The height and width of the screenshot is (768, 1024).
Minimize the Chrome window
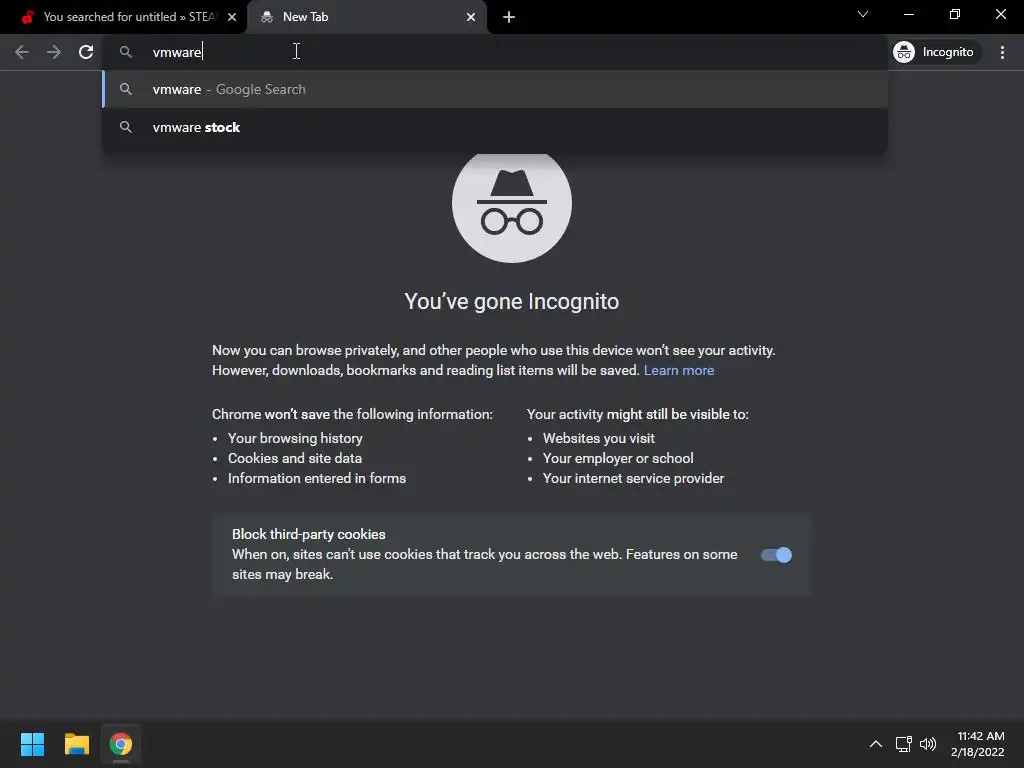(x=908, y=14)
